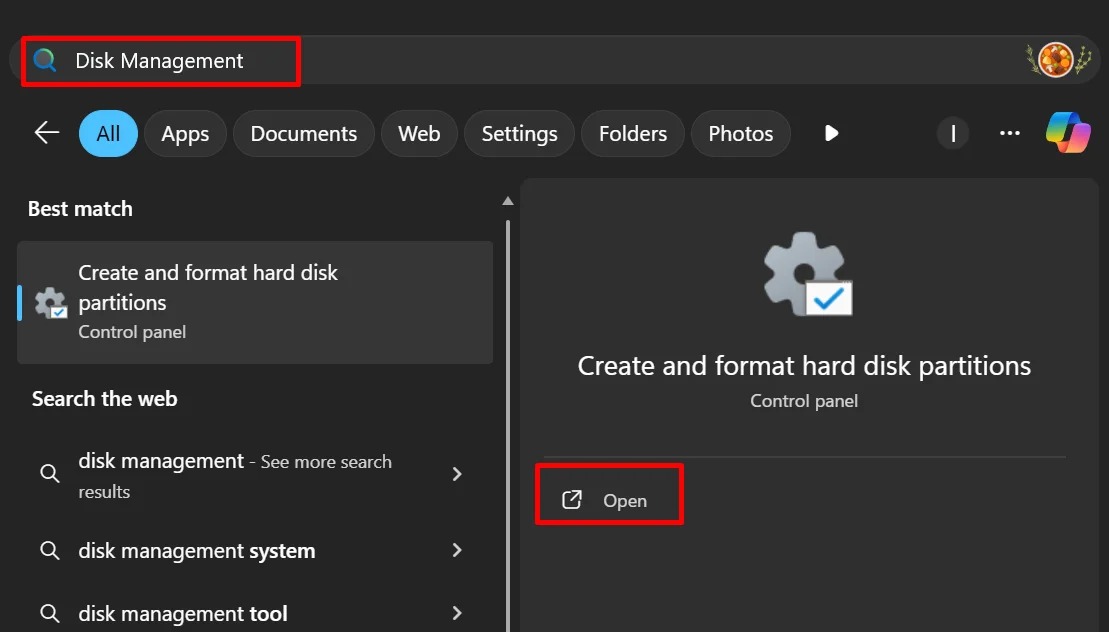
Task: Expand the "disk management" web suggestion
Action: [457, 474]
